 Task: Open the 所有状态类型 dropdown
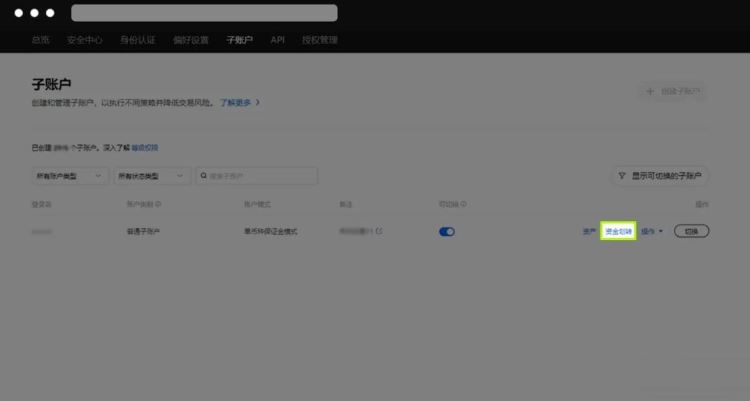click(153, 176)
